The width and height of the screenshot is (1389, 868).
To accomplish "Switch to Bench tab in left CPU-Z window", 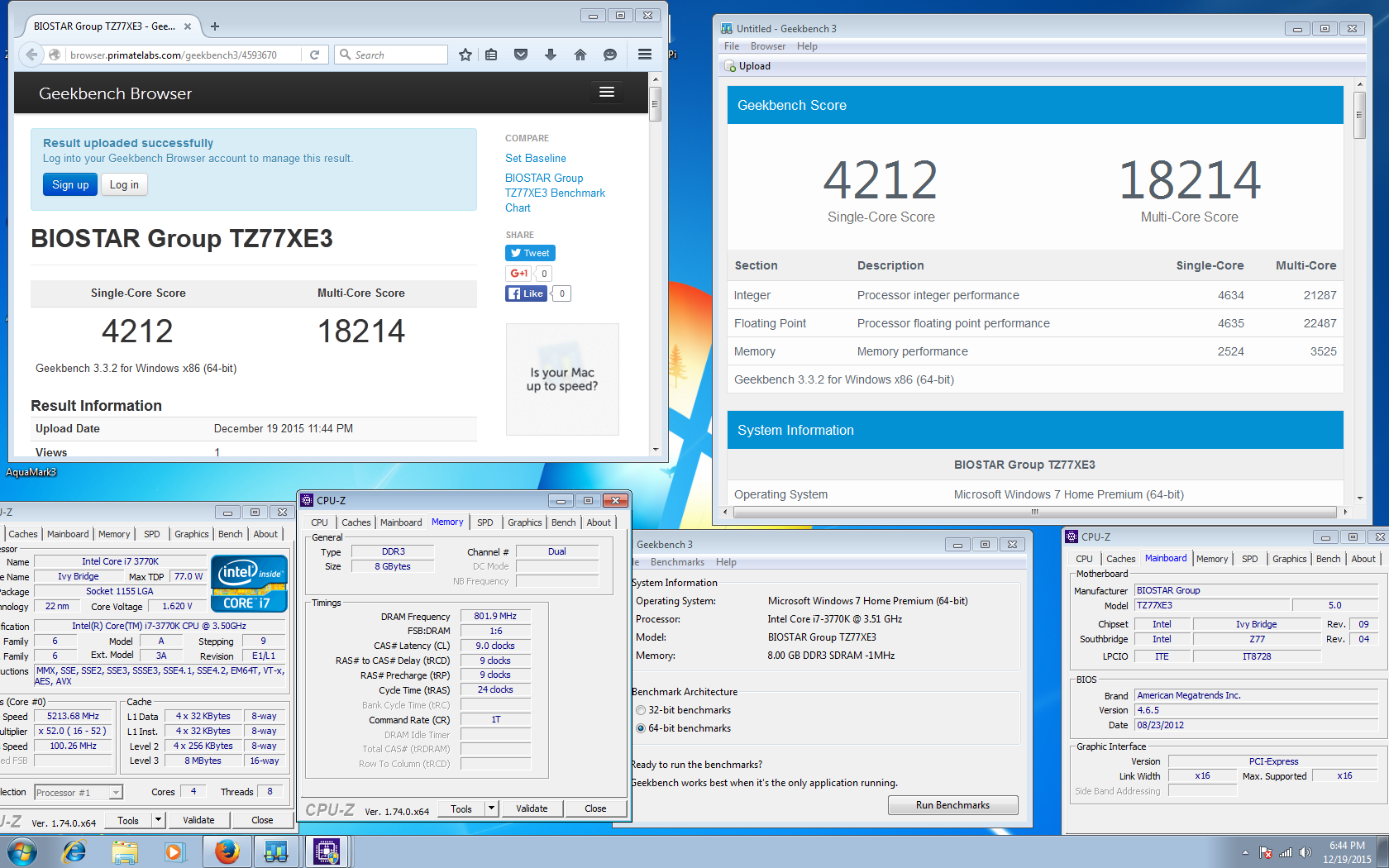I will click(231, 534).
